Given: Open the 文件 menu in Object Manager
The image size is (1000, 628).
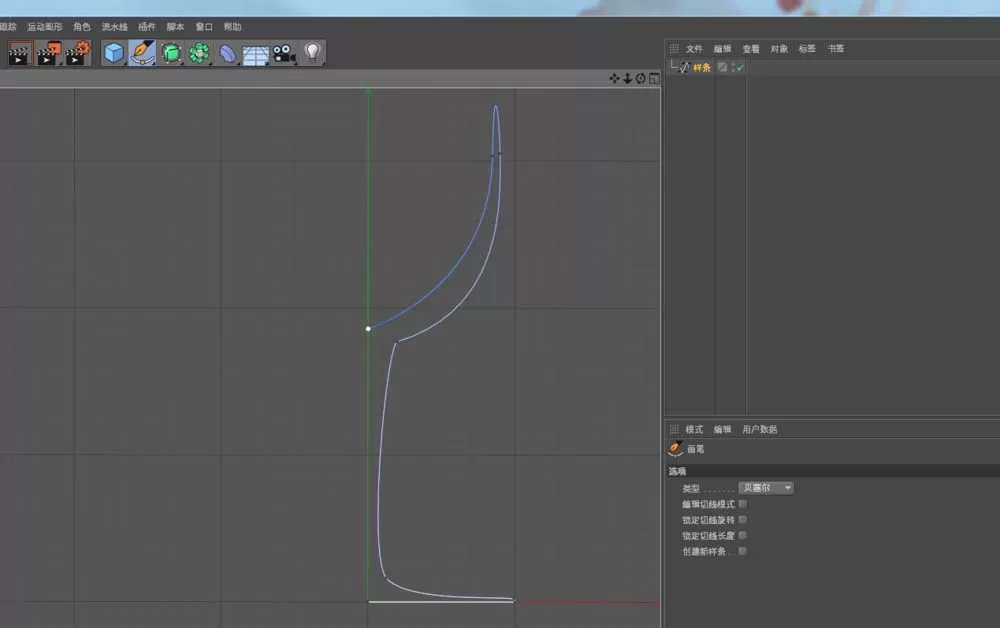Looking at the screenshot, I should (694, 48).
